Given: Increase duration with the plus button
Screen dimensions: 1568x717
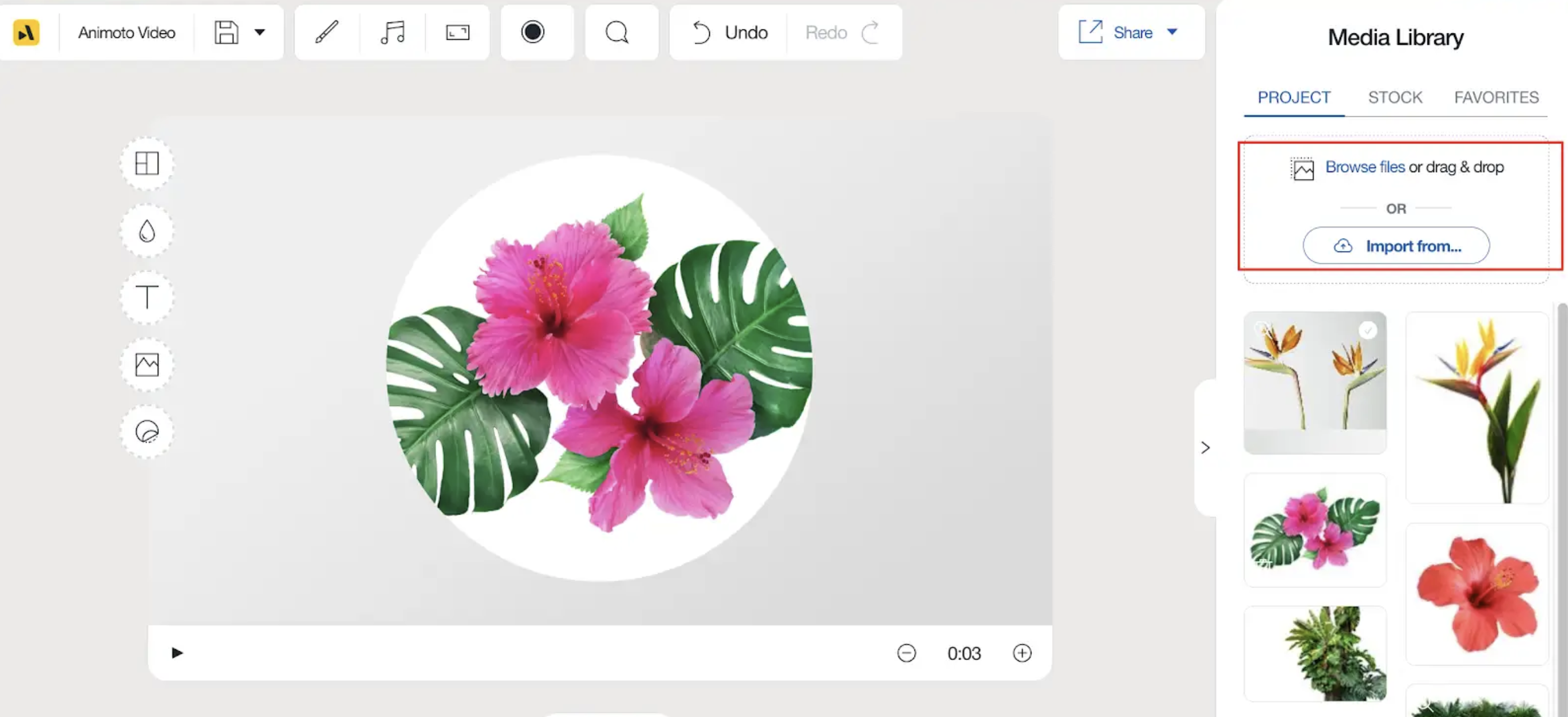Looking at the screenshot, I should point(1022,653).
